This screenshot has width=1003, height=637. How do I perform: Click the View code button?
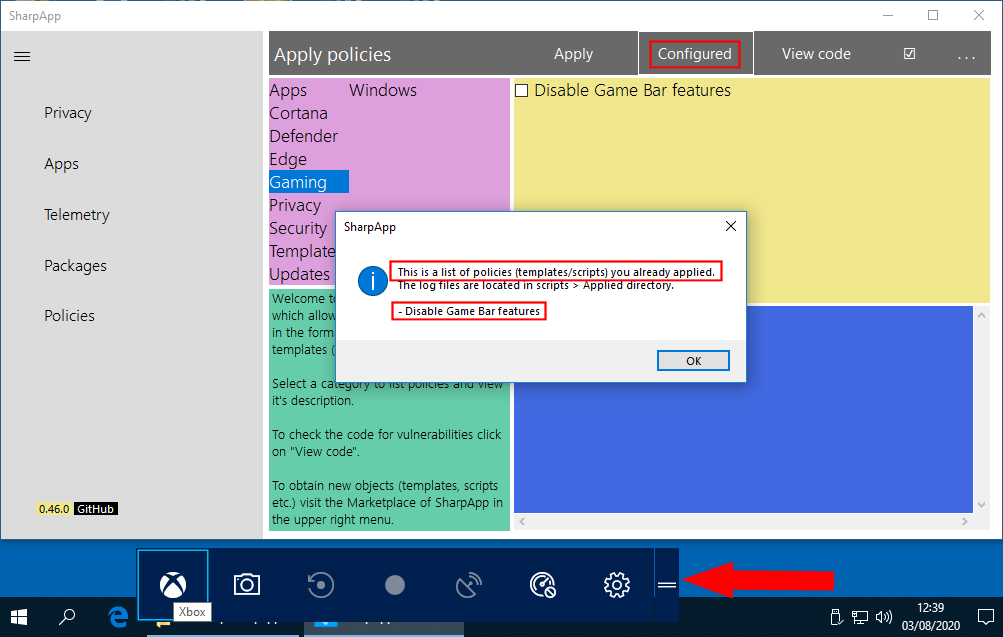816,54
